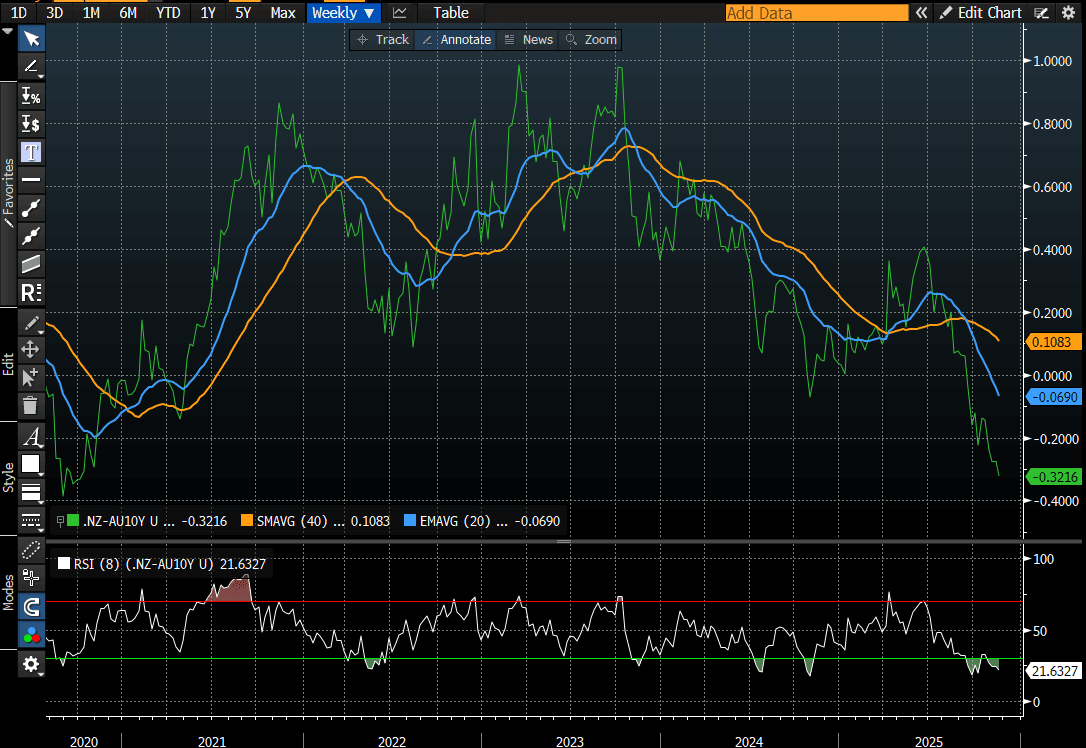Select the text annotation T tool
The width and height of the screenshot is (1086, 748).
[x=32, y=152]
